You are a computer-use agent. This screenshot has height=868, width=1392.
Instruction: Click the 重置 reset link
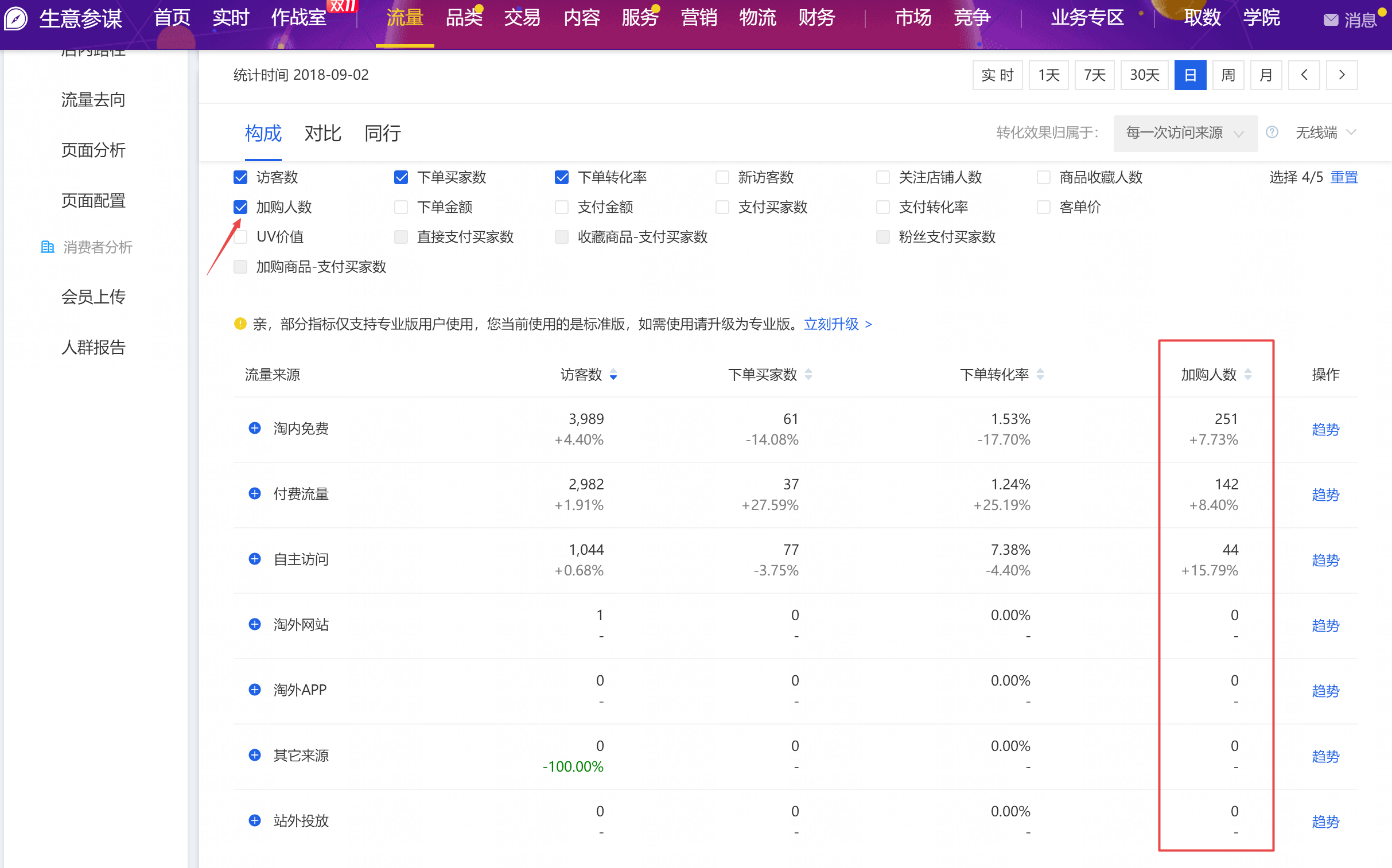(1344, 177)
